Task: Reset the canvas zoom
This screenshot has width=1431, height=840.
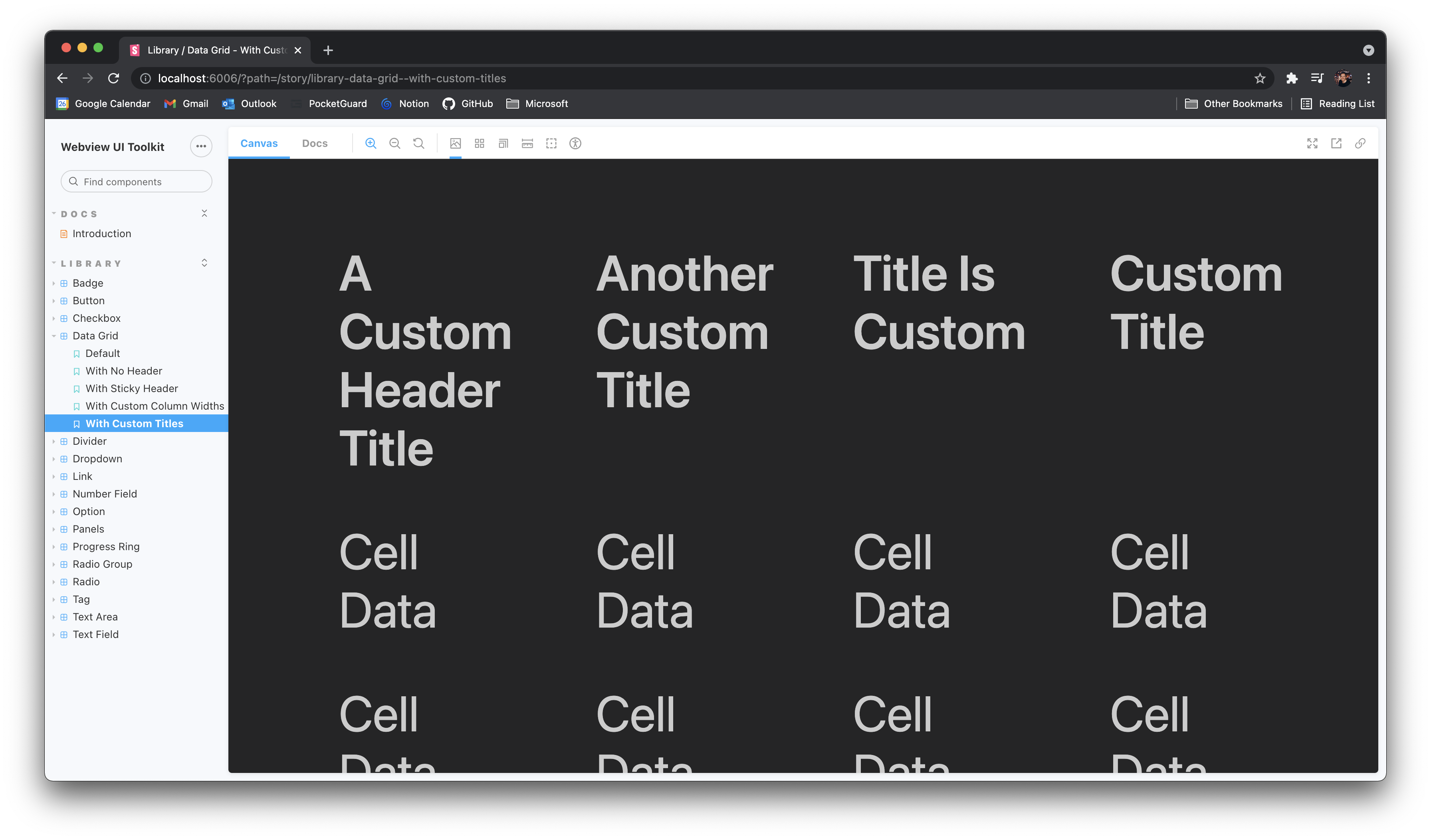Action: (x=418, y=143)
